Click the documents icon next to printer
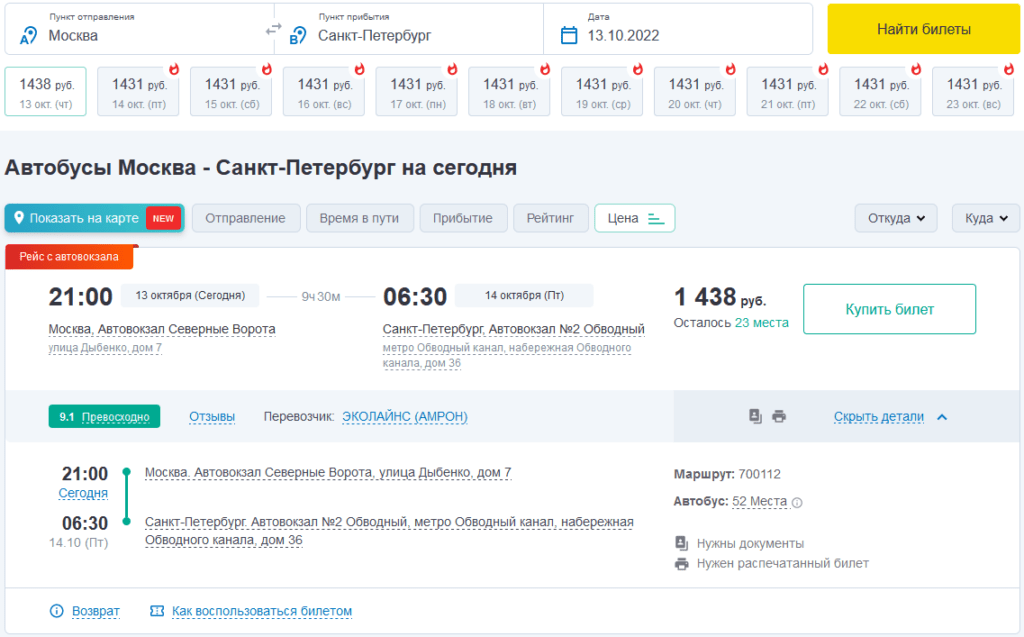 coord(756,416)
